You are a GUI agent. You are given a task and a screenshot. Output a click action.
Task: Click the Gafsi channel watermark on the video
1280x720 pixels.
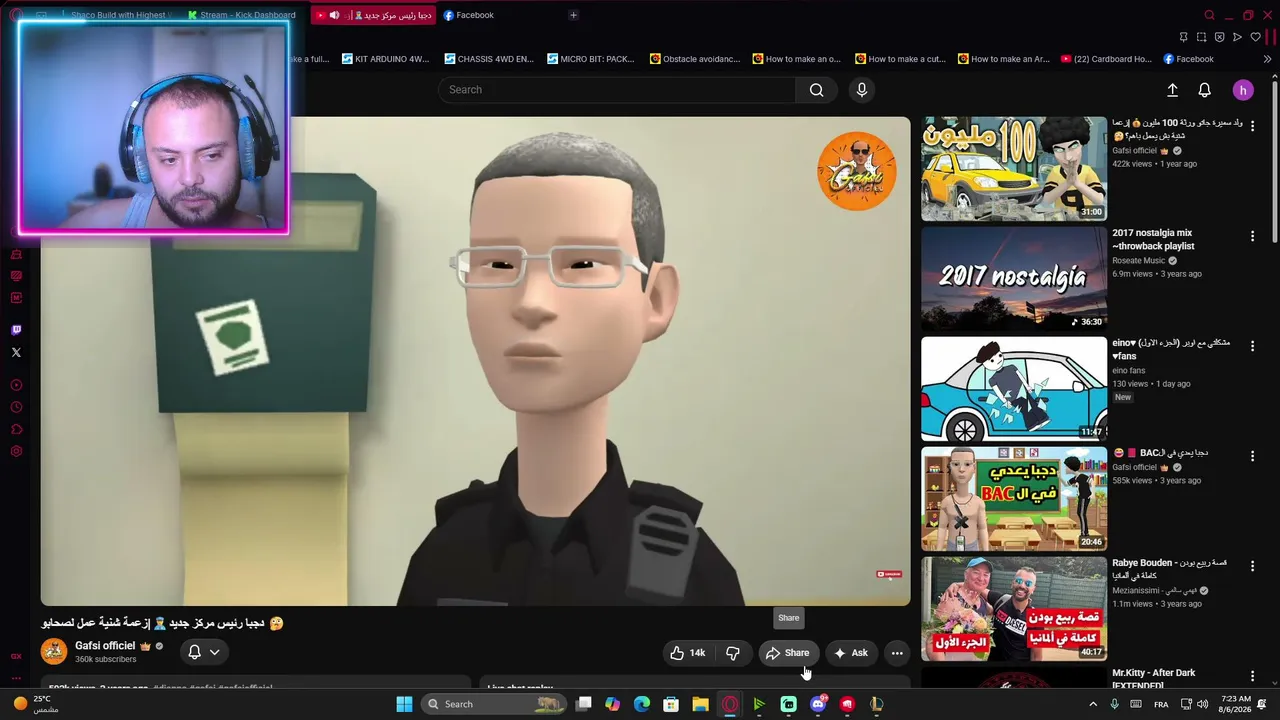point(857,171)
